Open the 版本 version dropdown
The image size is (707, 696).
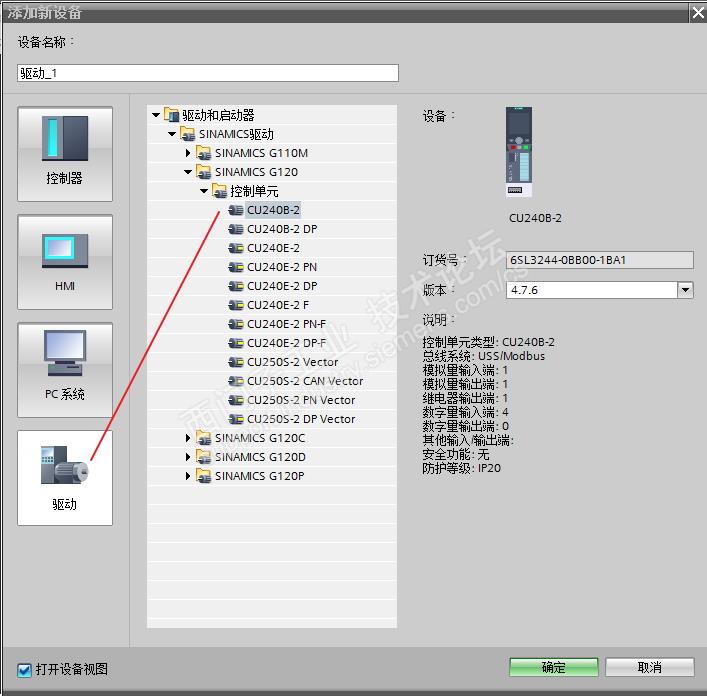[x=685, y=290]
